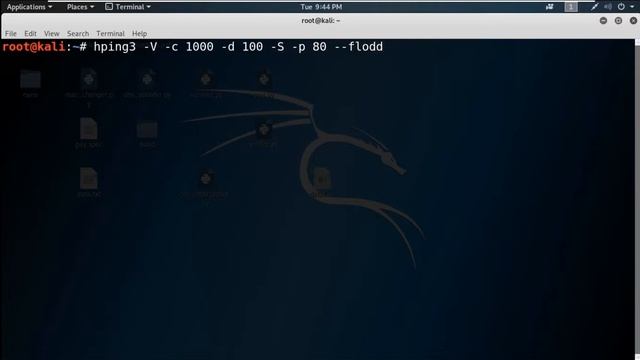Open the Help menu
The image size is (640, 360).
139,33
